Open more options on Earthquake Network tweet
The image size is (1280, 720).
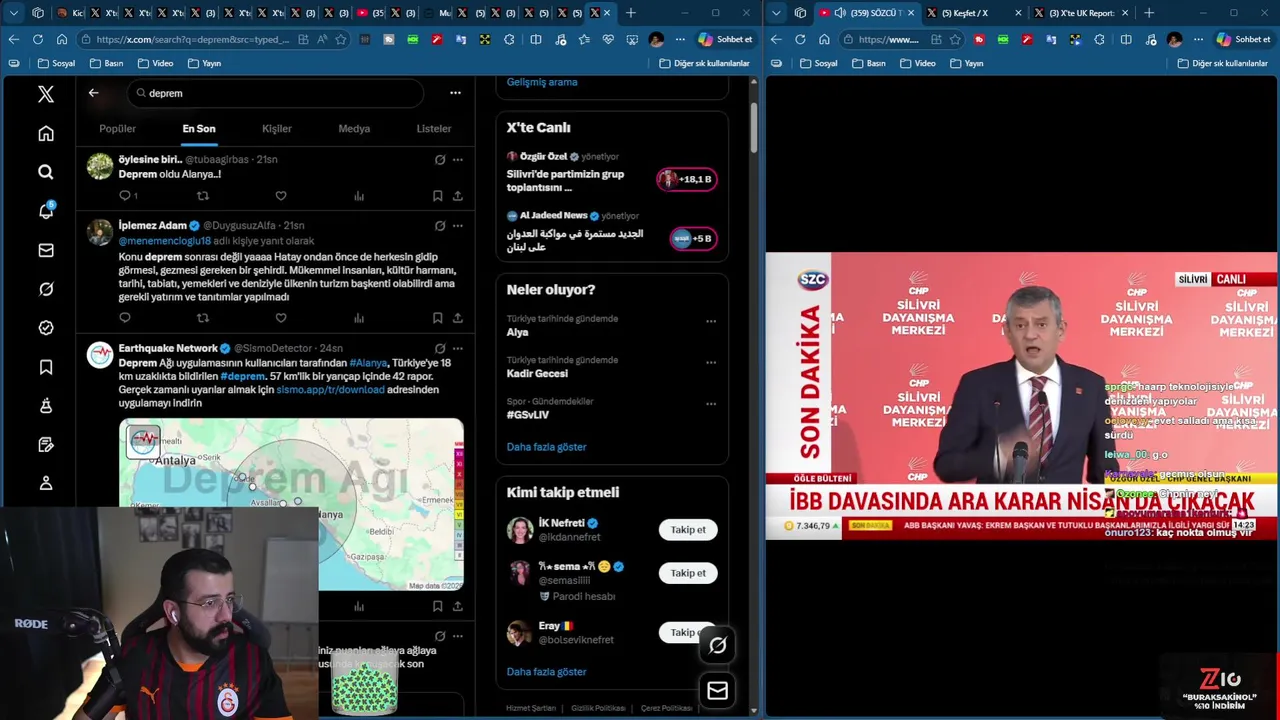(458, 348)
